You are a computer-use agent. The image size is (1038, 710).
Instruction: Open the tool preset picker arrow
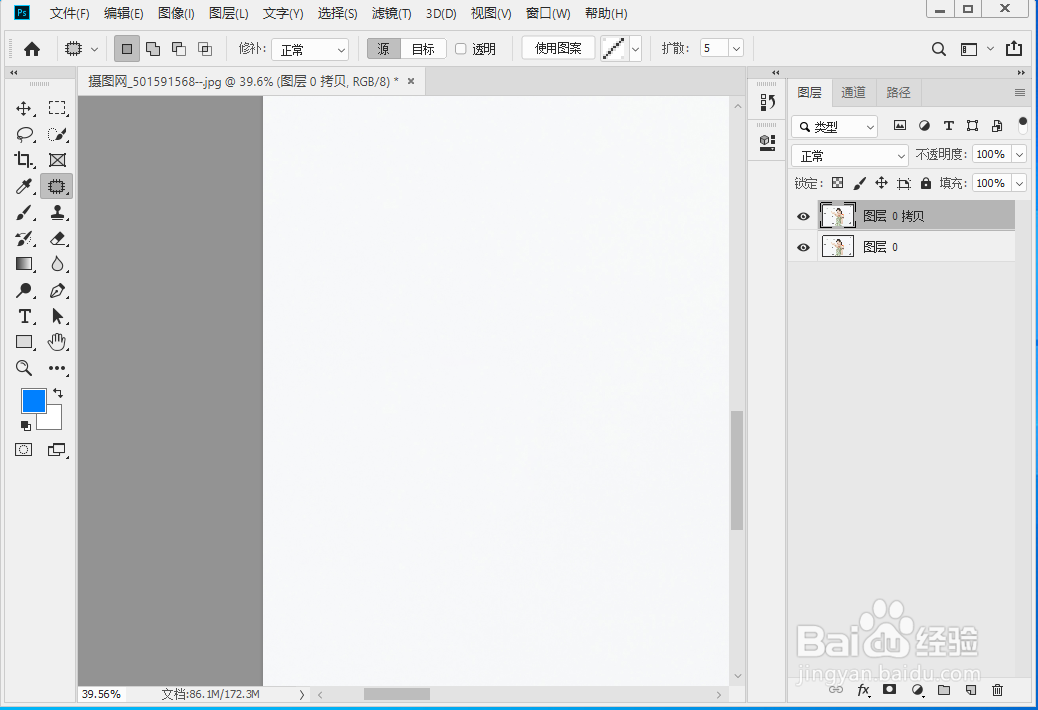94,49
